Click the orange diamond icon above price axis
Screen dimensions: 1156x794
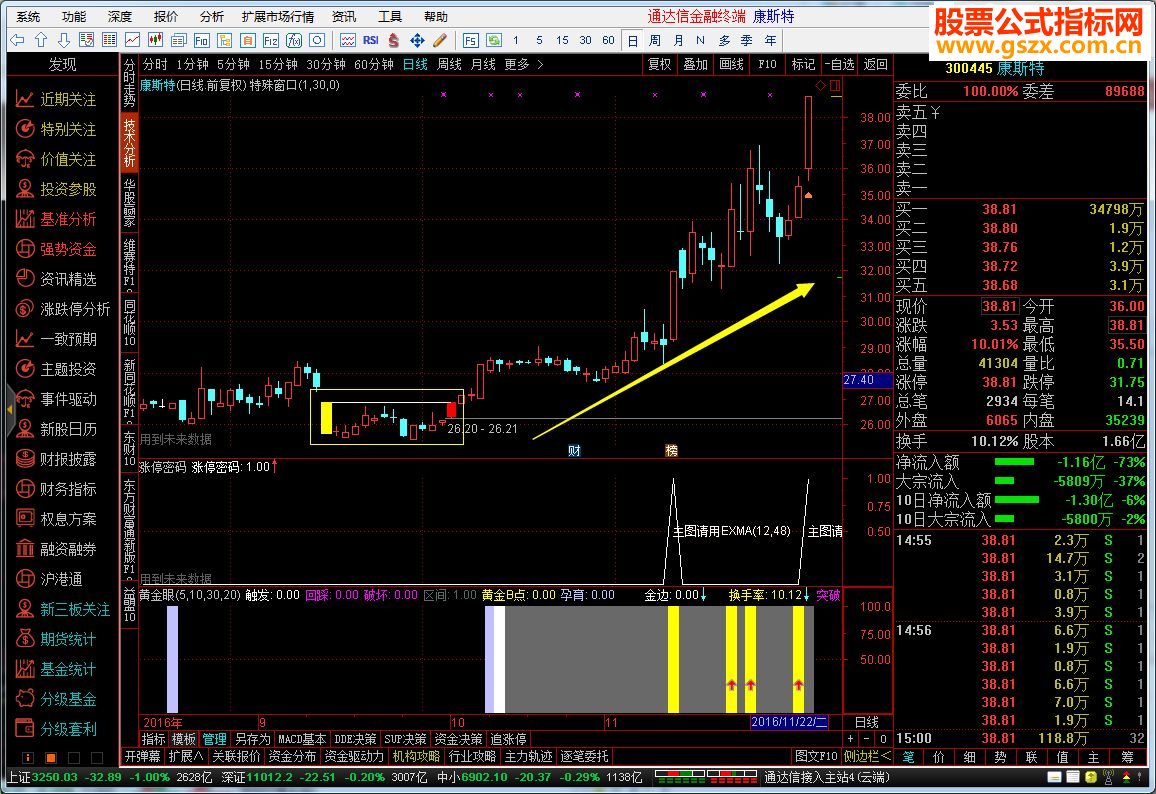821,86
